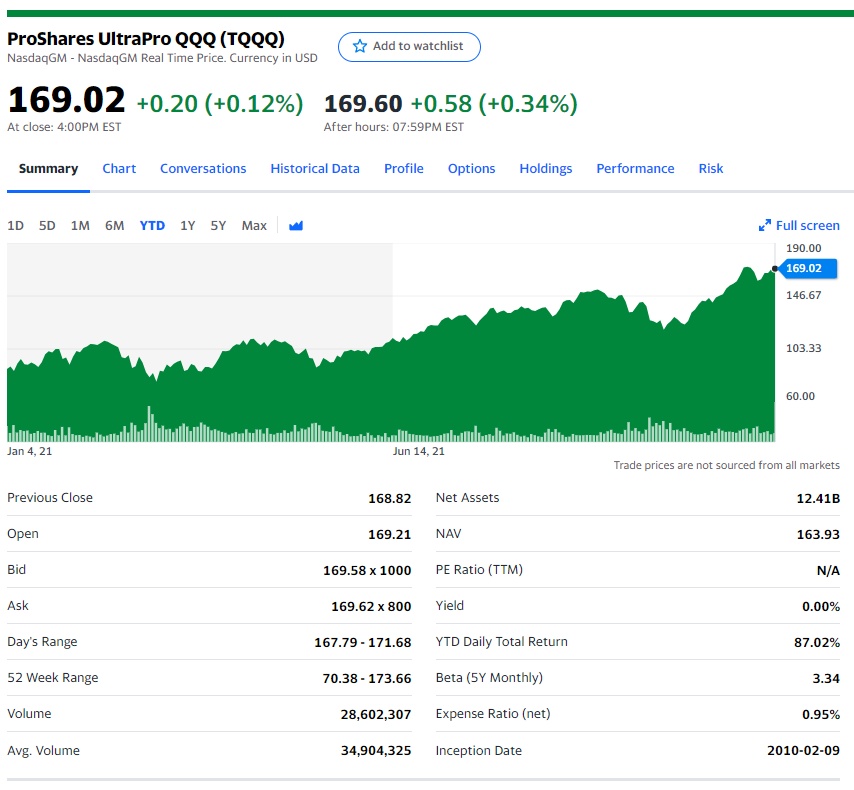Select the 1Y chart range
This screenshot has height=790, width=854.
(187, 226)
